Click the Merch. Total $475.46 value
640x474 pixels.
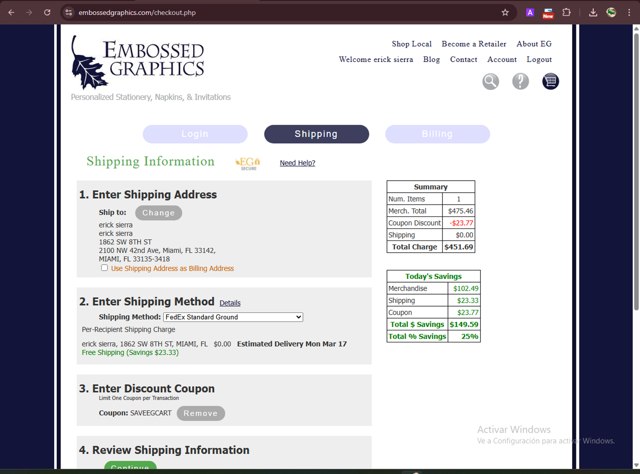click(x=460, y=211)
